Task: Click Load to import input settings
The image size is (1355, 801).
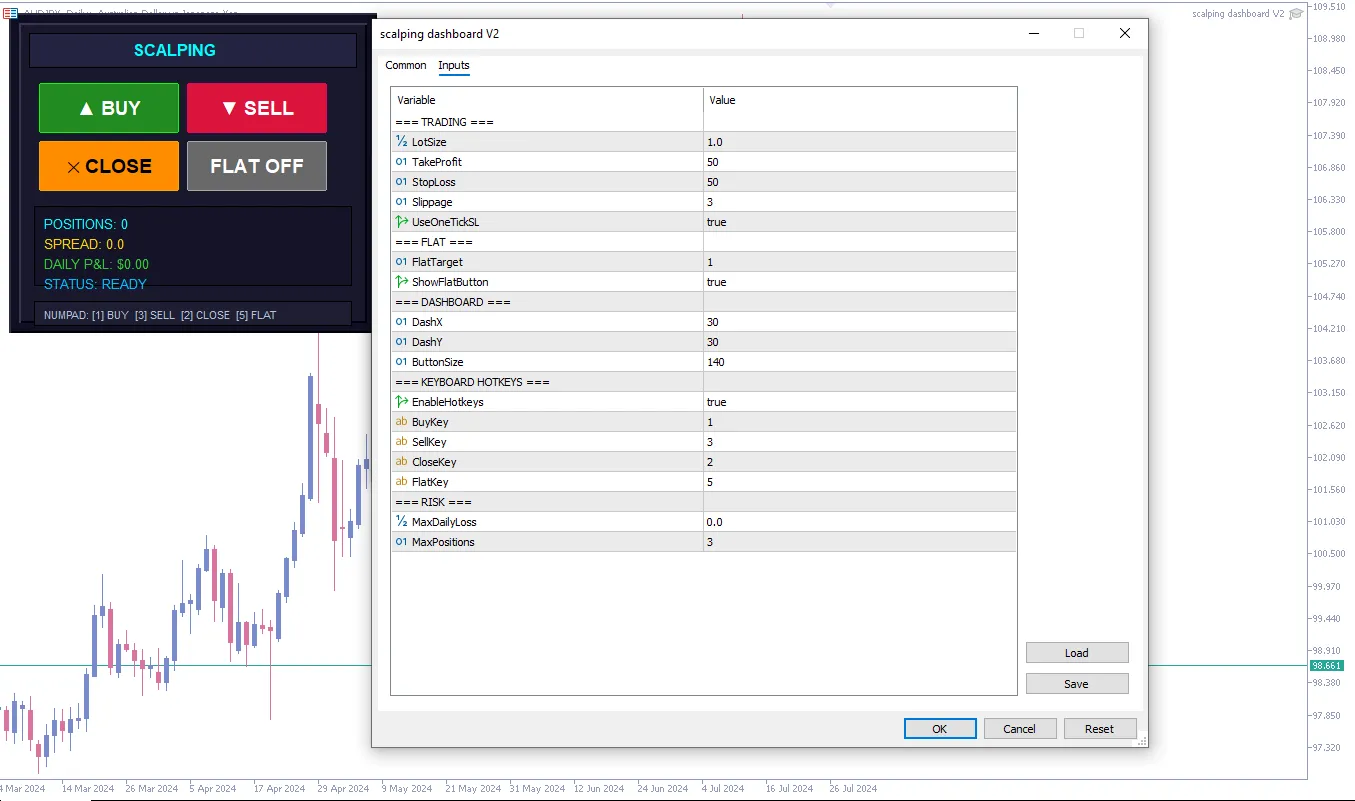Action: click(x=1077, y=653)
